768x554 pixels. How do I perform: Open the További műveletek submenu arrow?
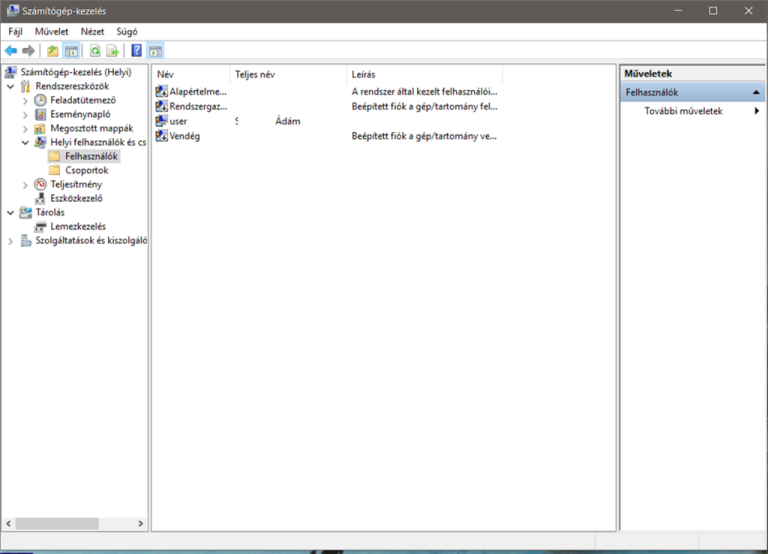click(757, 111)
